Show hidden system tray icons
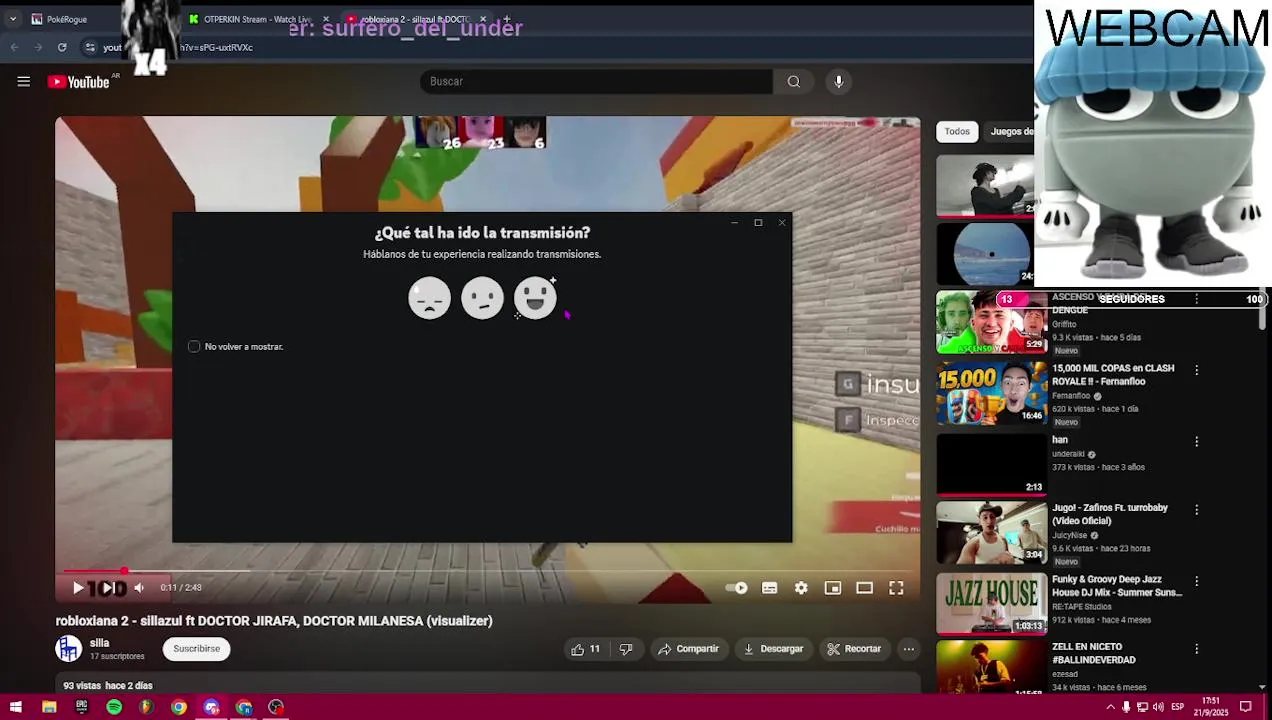 (x=1110, y=707)
